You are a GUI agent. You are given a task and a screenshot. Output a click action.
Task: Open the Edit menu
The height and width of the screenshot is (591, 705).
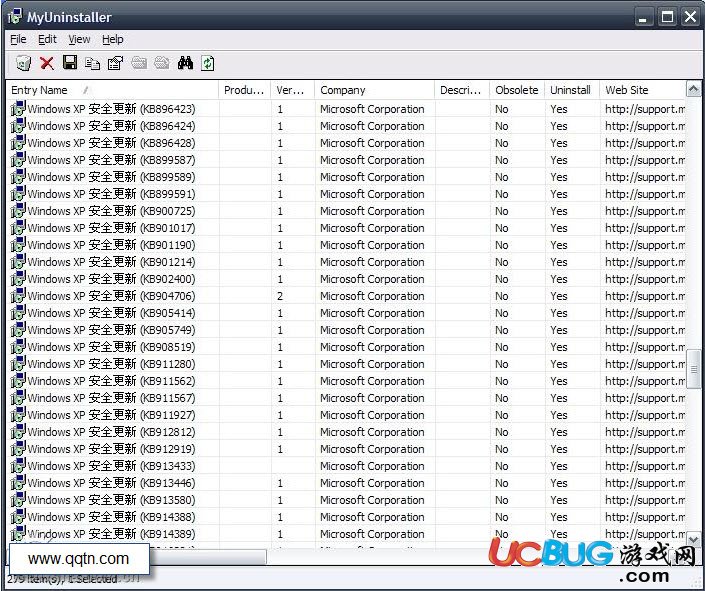[x=47, y=40]
